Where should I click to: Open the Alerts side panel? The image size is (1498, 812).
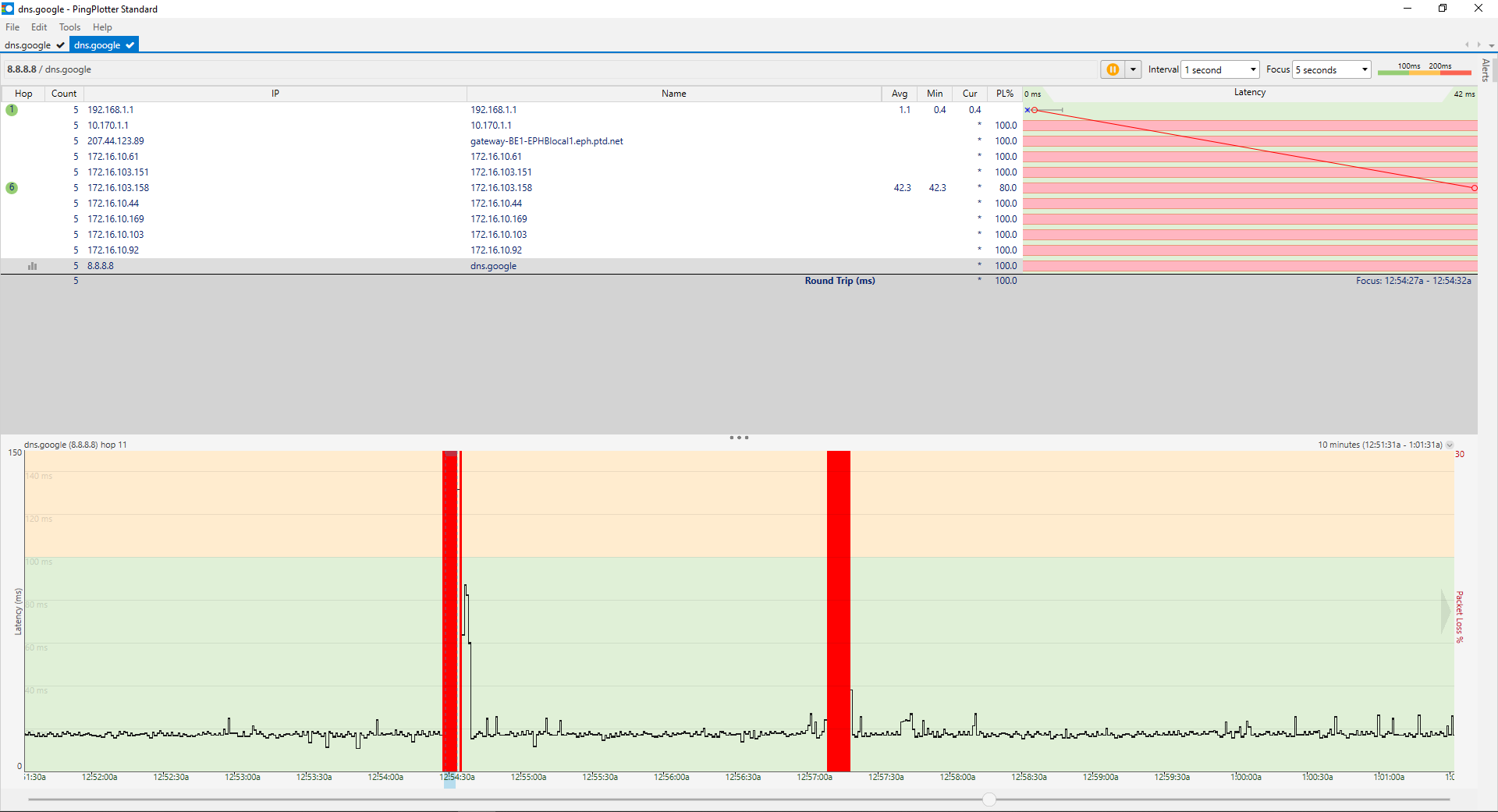[1486, 70]
